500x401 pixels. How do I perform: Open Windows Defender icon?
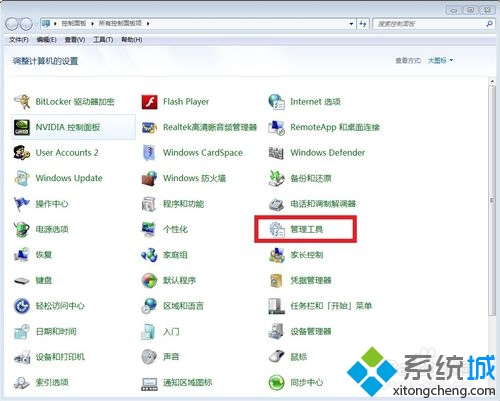(x=277, y=153)
